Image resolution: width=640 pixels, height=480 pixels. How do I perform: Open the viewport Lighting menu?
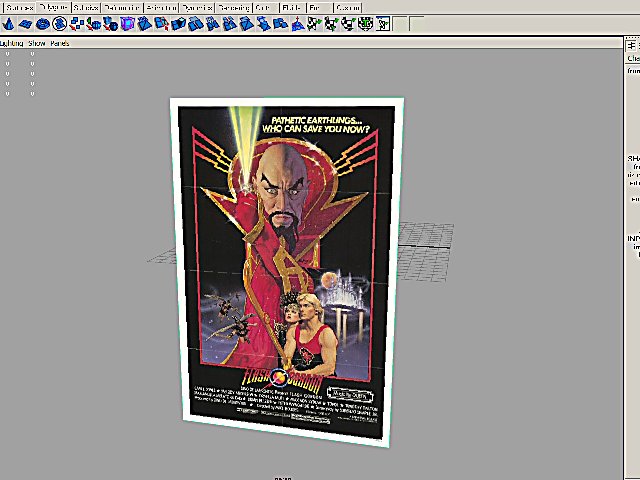pos(12,43)
